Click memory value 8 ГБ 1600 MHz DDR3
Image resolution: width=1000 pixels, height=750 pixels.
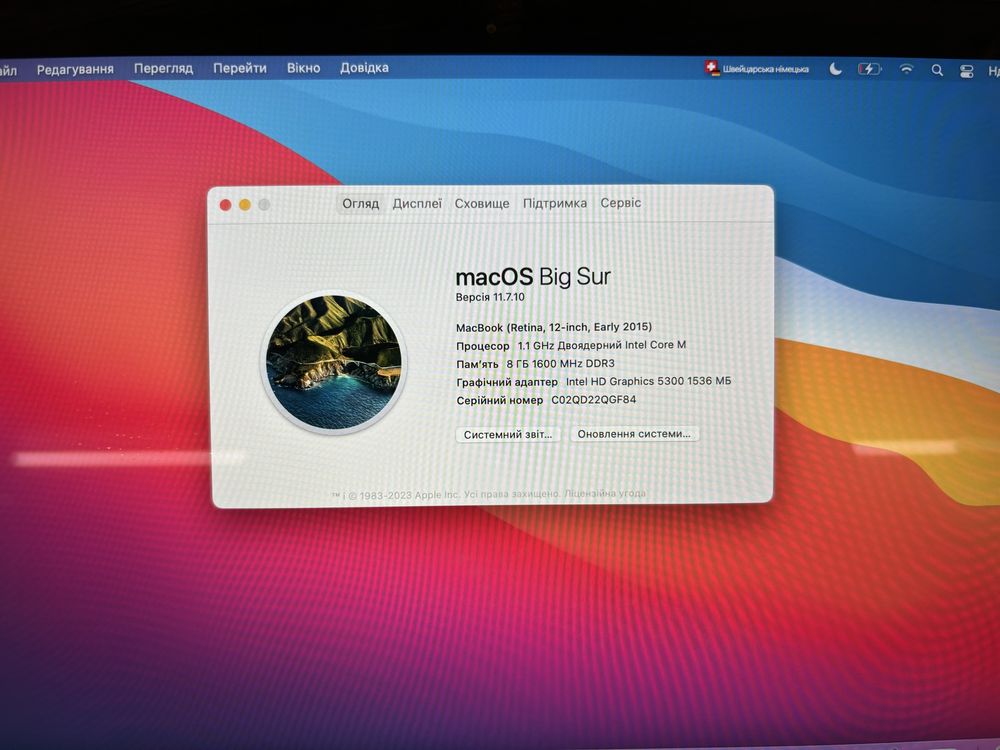(x=561, y=364)
